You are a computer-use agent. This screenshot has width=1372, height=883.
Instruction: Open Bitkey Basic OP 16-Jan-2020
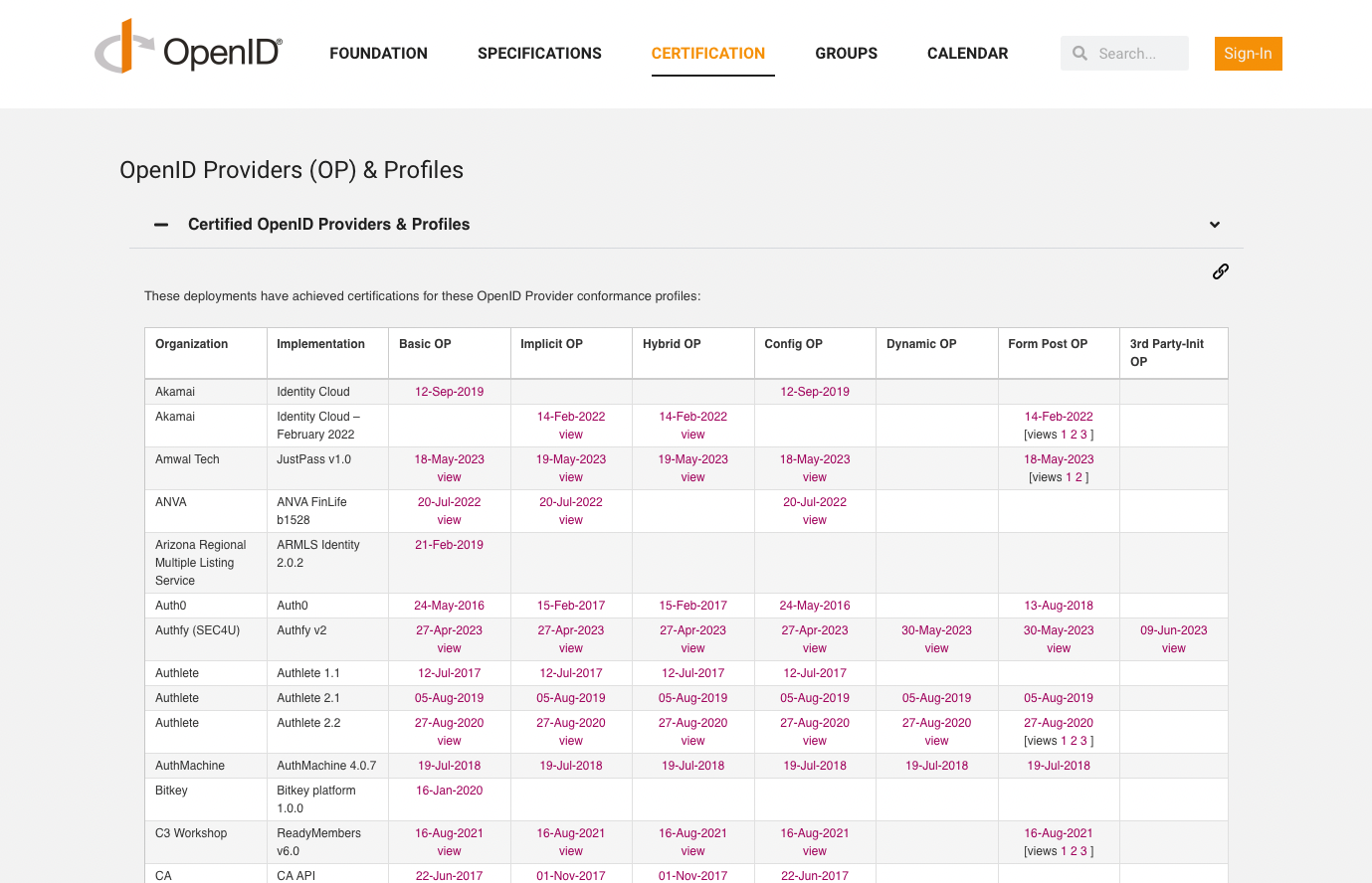click(449, 791)
